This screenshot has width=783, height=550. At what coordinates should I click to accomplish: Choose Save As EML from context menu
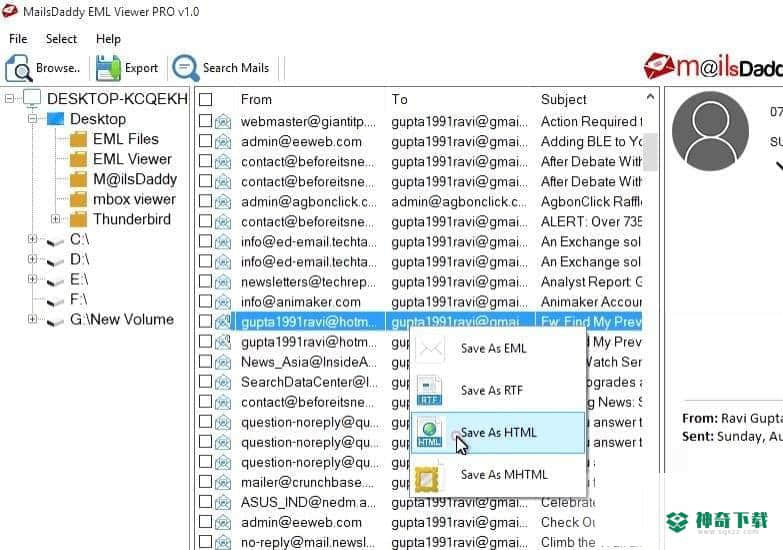[x=498, y=348]
